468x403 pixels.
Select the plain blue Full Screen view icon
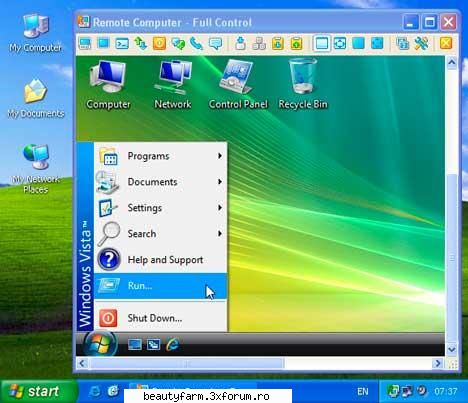tap(359, 44)
